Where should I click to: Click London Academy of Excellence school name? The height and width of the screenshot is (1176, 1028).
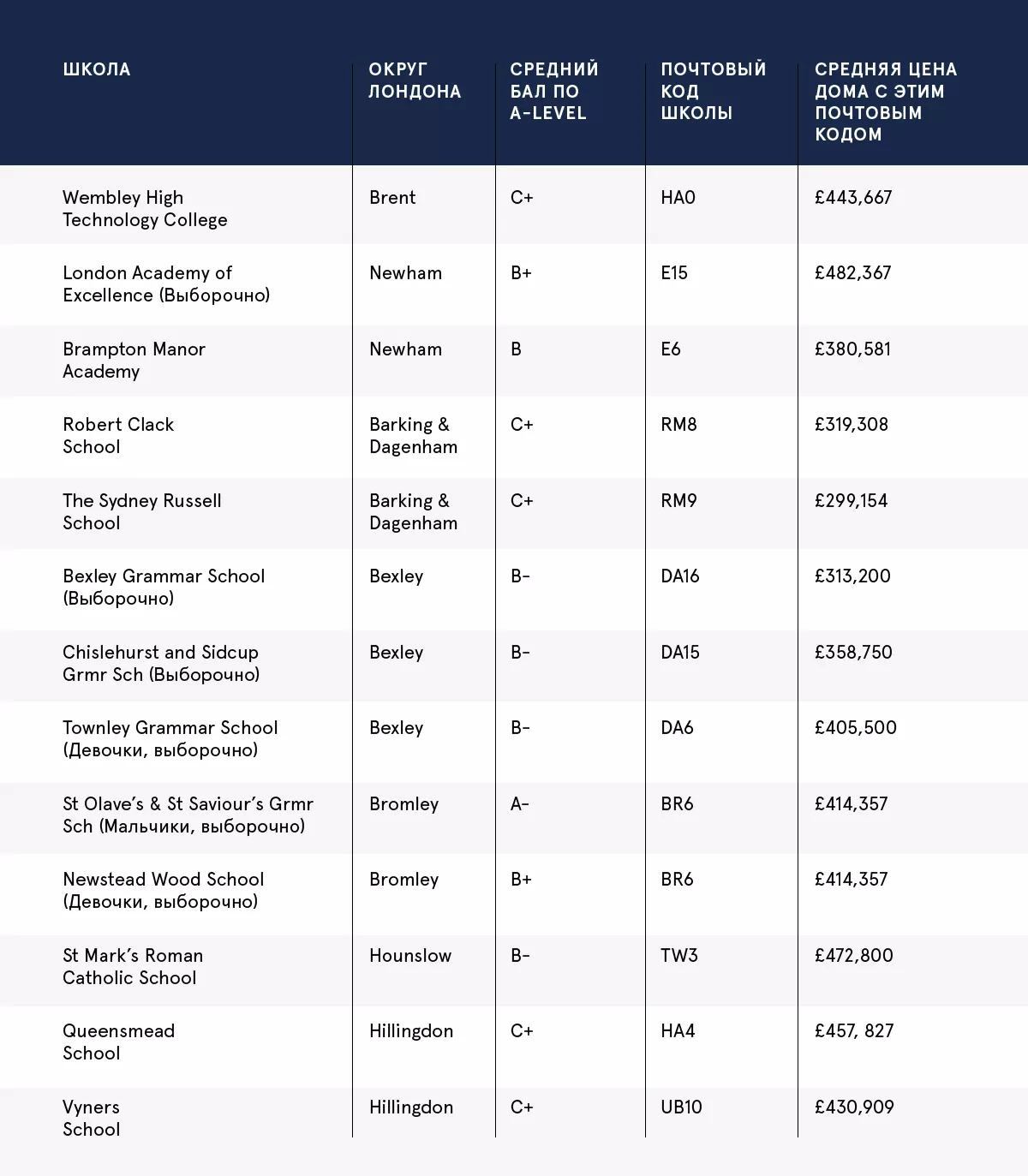click(166, 284)
